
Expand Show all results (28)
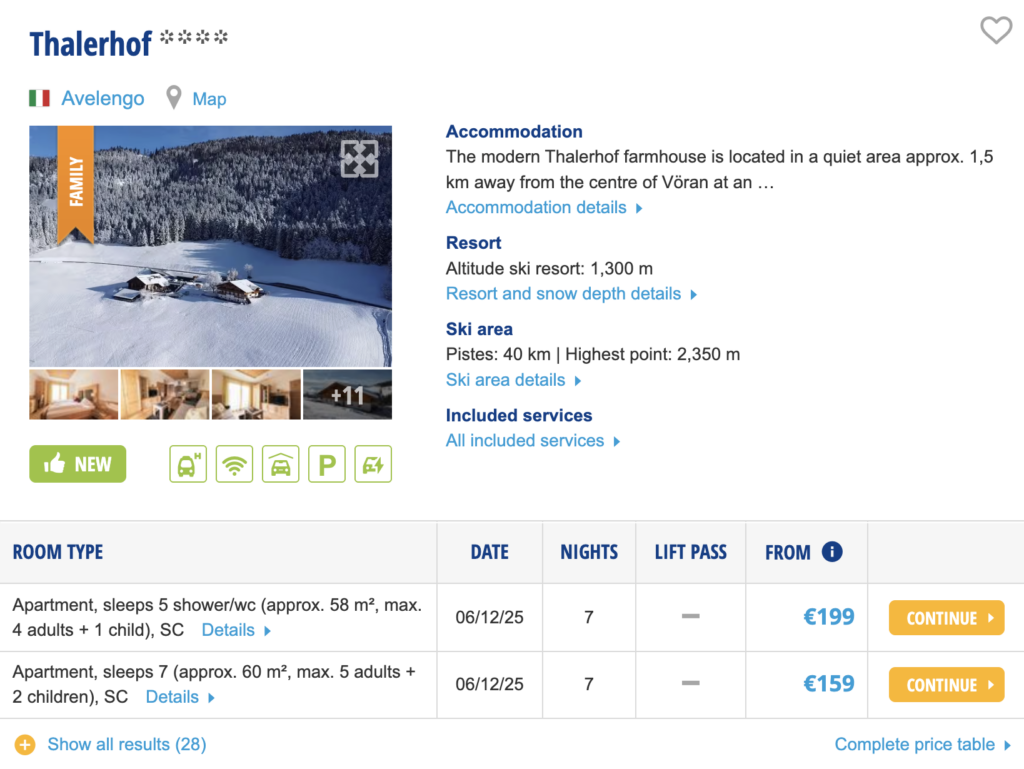tap(112, 744)
